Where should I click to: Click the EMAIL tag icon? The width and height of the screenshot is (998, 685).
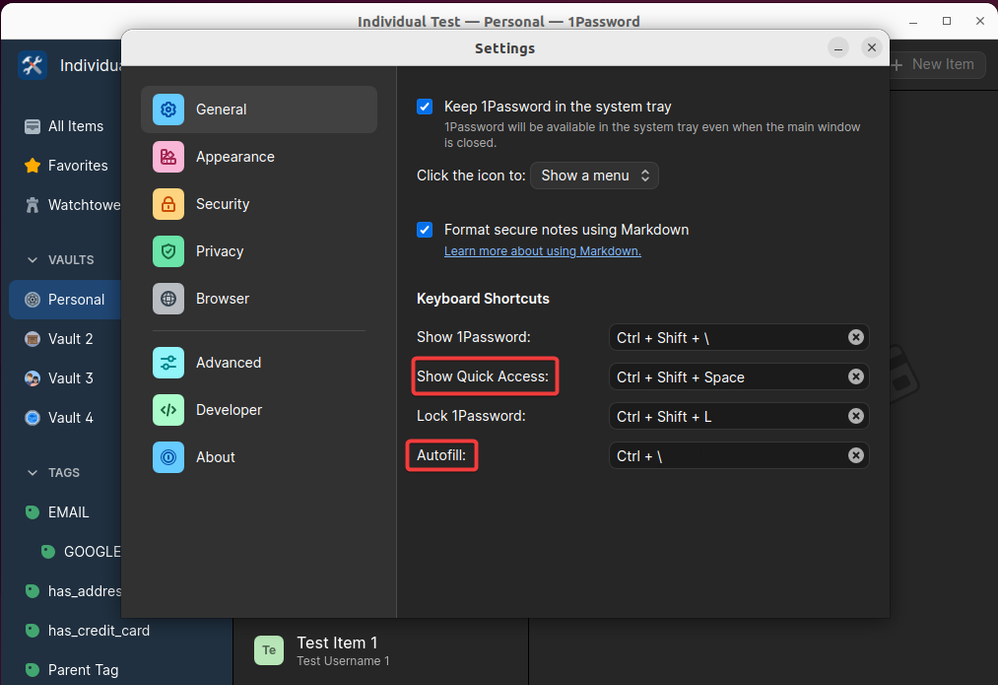(32, 512)
